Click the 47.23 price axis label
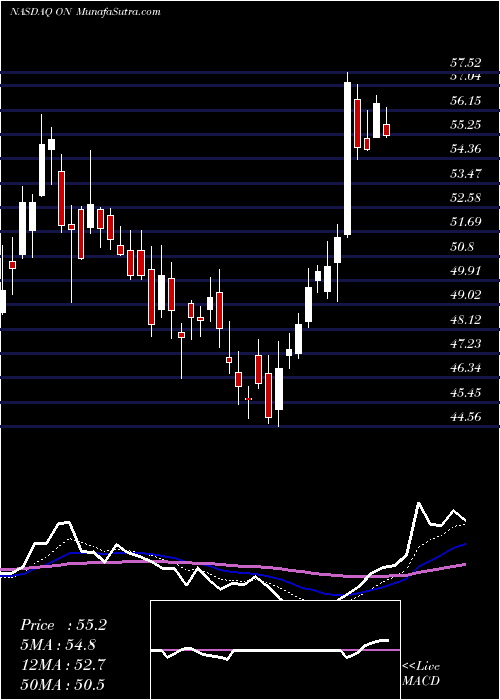Viewport: 500px width, 700px height. click(x=465, y=344)
